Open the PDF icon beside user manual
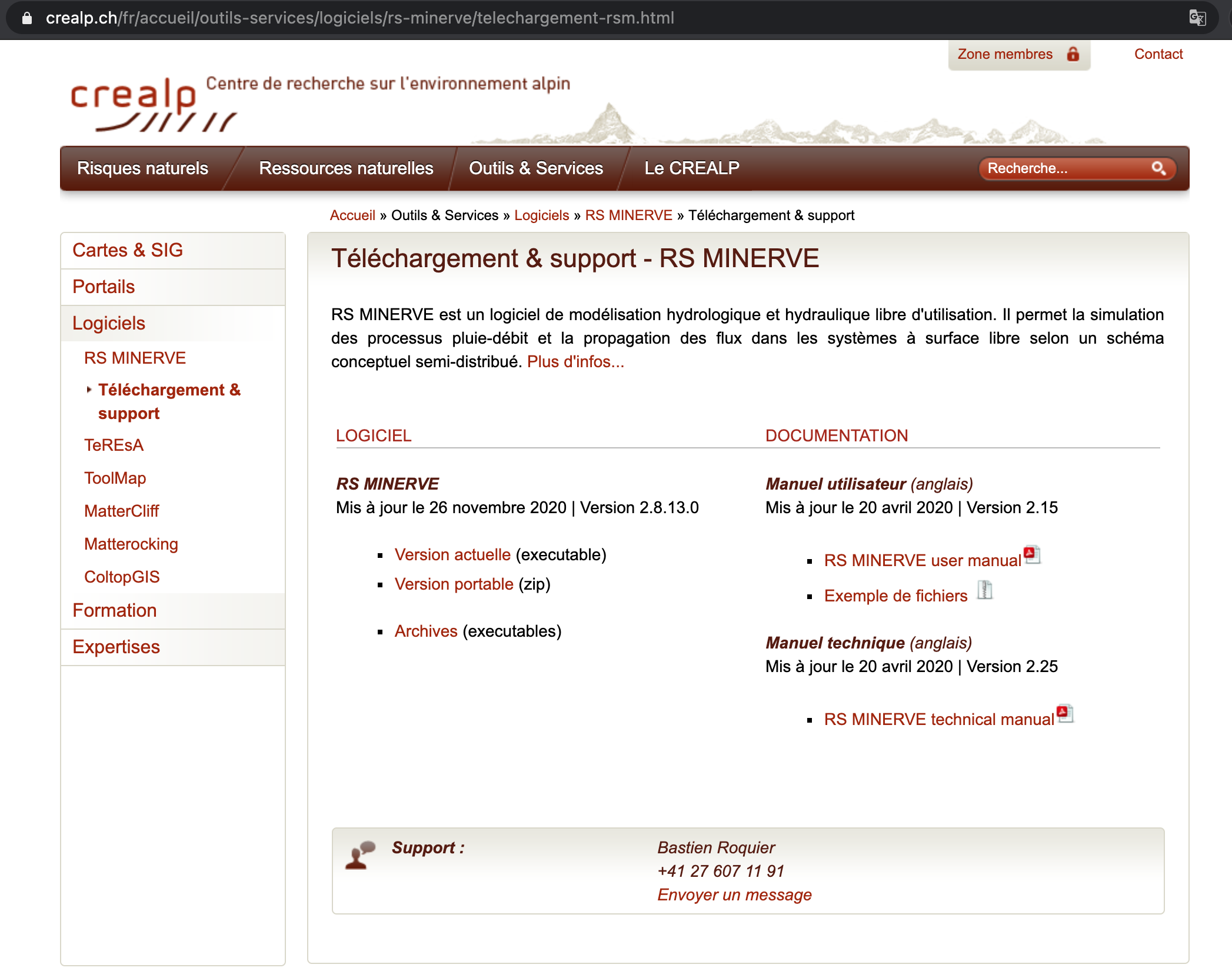Viewport: 1232px width, 971px height. 1033,554
